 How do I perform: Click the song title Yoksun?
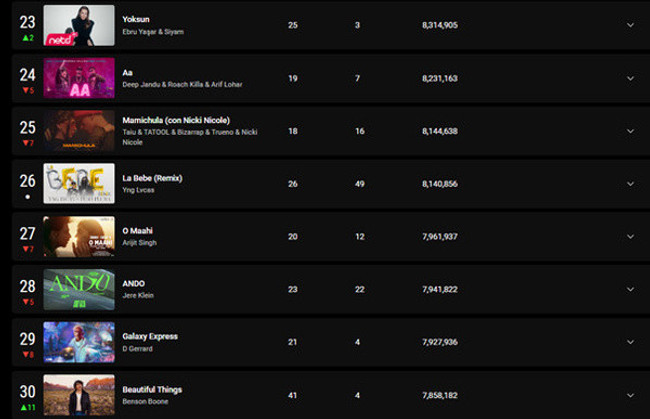tap(136, 19)
